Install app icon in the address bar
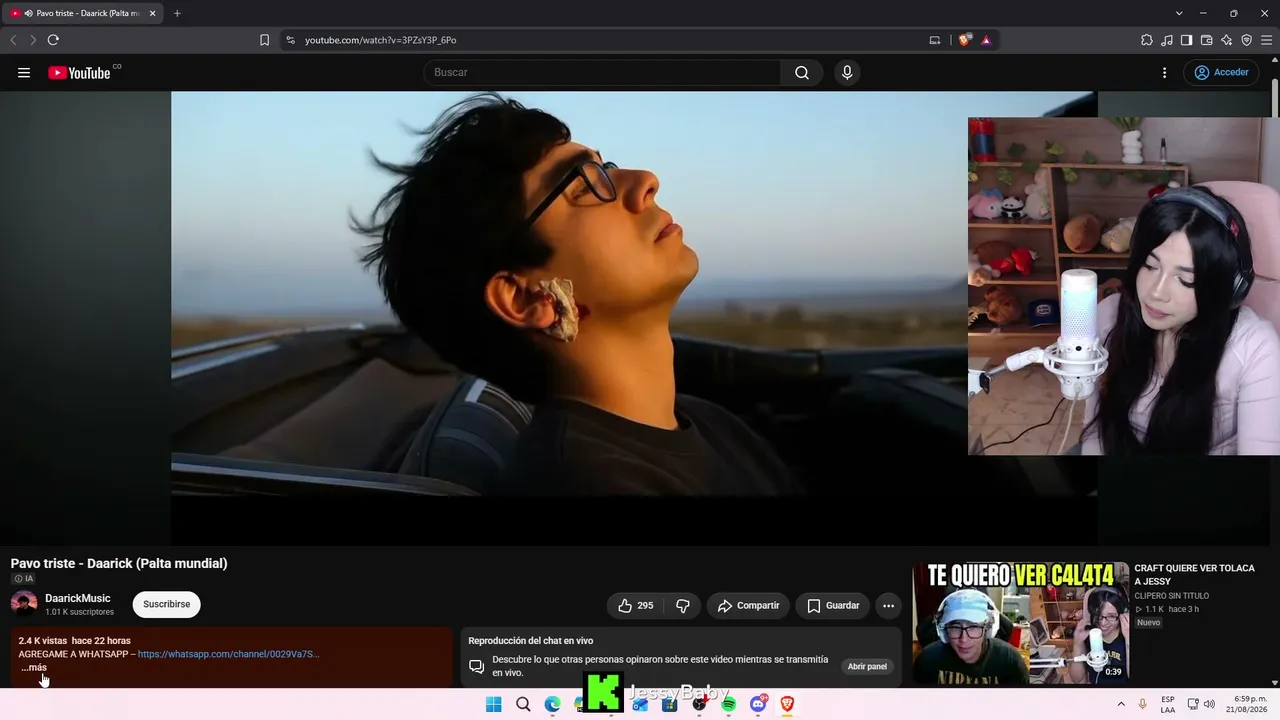The width and height of the screenshot is (1280, 720). click(x=935, y=40)
